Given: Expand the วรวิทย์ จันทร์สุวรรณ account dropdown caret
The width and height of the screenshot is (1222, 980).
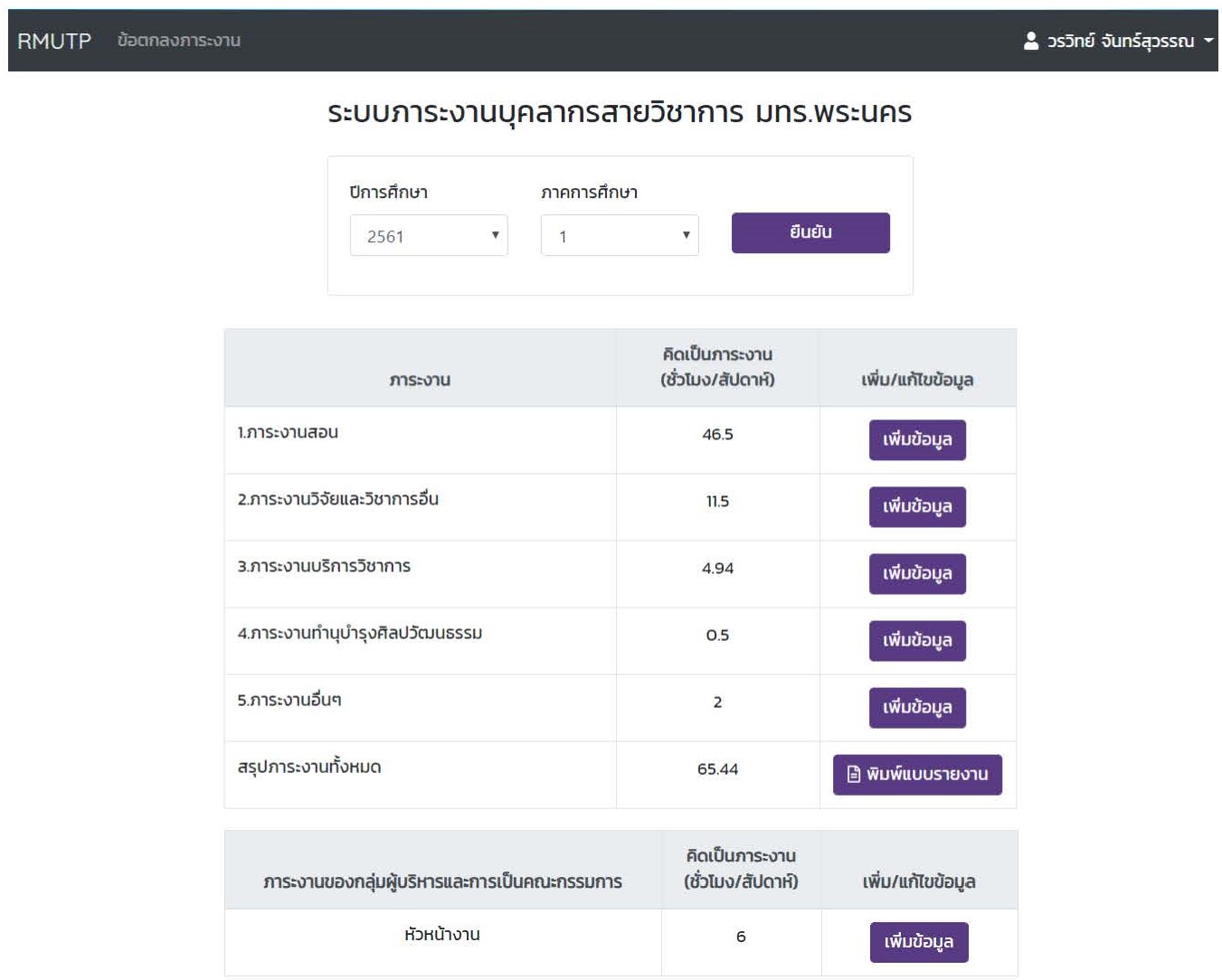Looking at the screenshot, I should (x=1208, y=41).
